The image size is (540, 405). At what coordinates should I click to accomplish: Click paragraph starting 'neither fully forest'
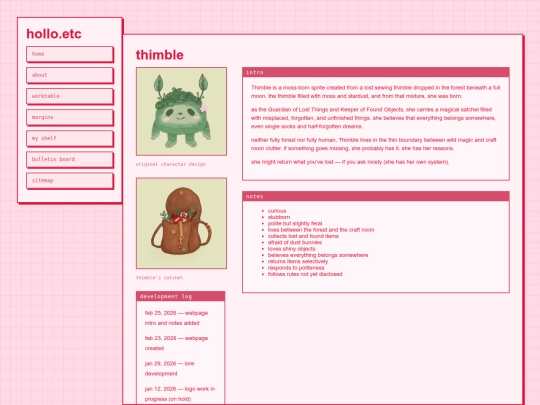(x=373, y=144)
